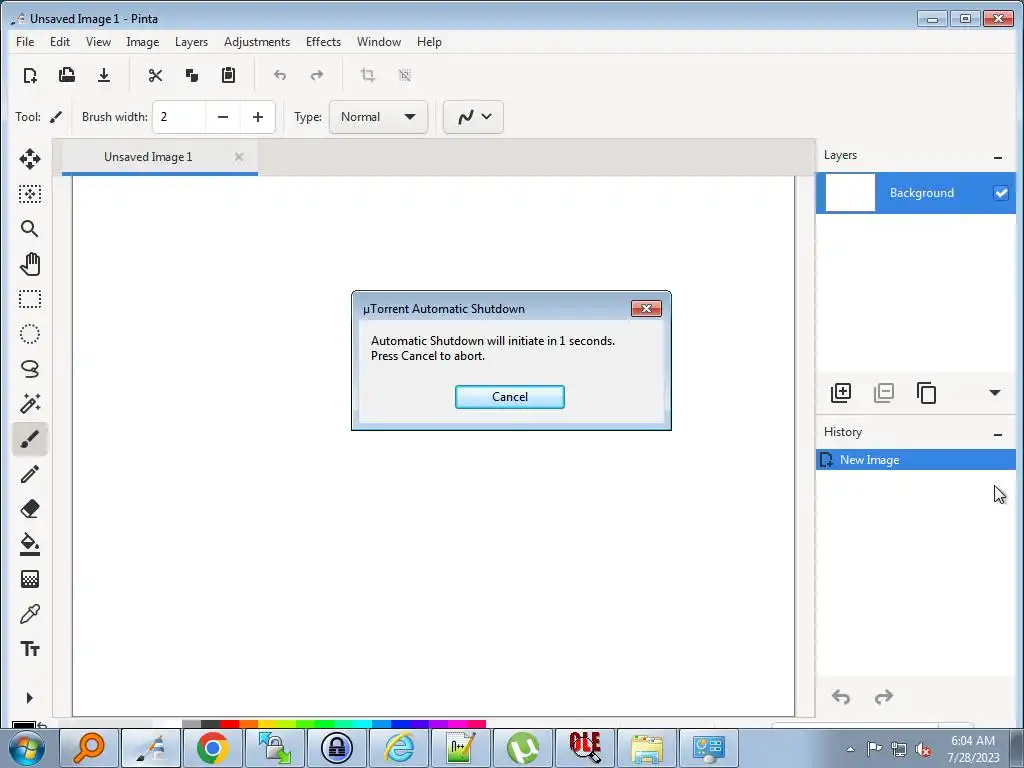Viewport: 1024px width, 768px height.
Task: Select the Pan hand tool
Action: pos(30,264)
